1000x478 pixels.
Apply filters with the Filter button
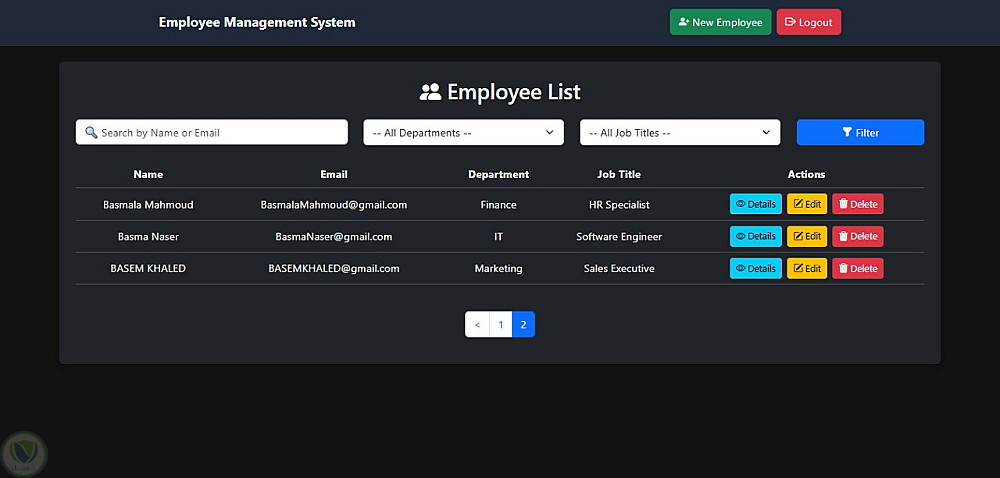[860, 133]
